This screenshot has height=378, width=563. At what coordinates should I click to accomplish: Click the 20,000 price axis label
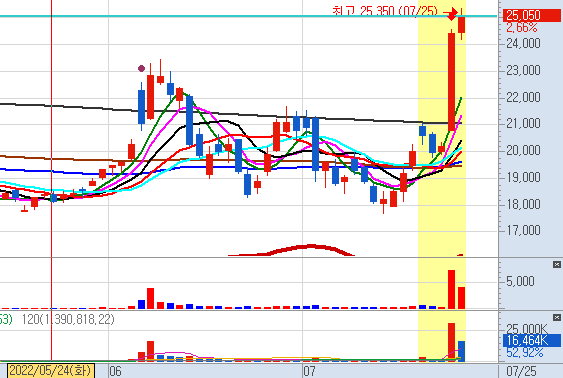[x=523, y=150]
